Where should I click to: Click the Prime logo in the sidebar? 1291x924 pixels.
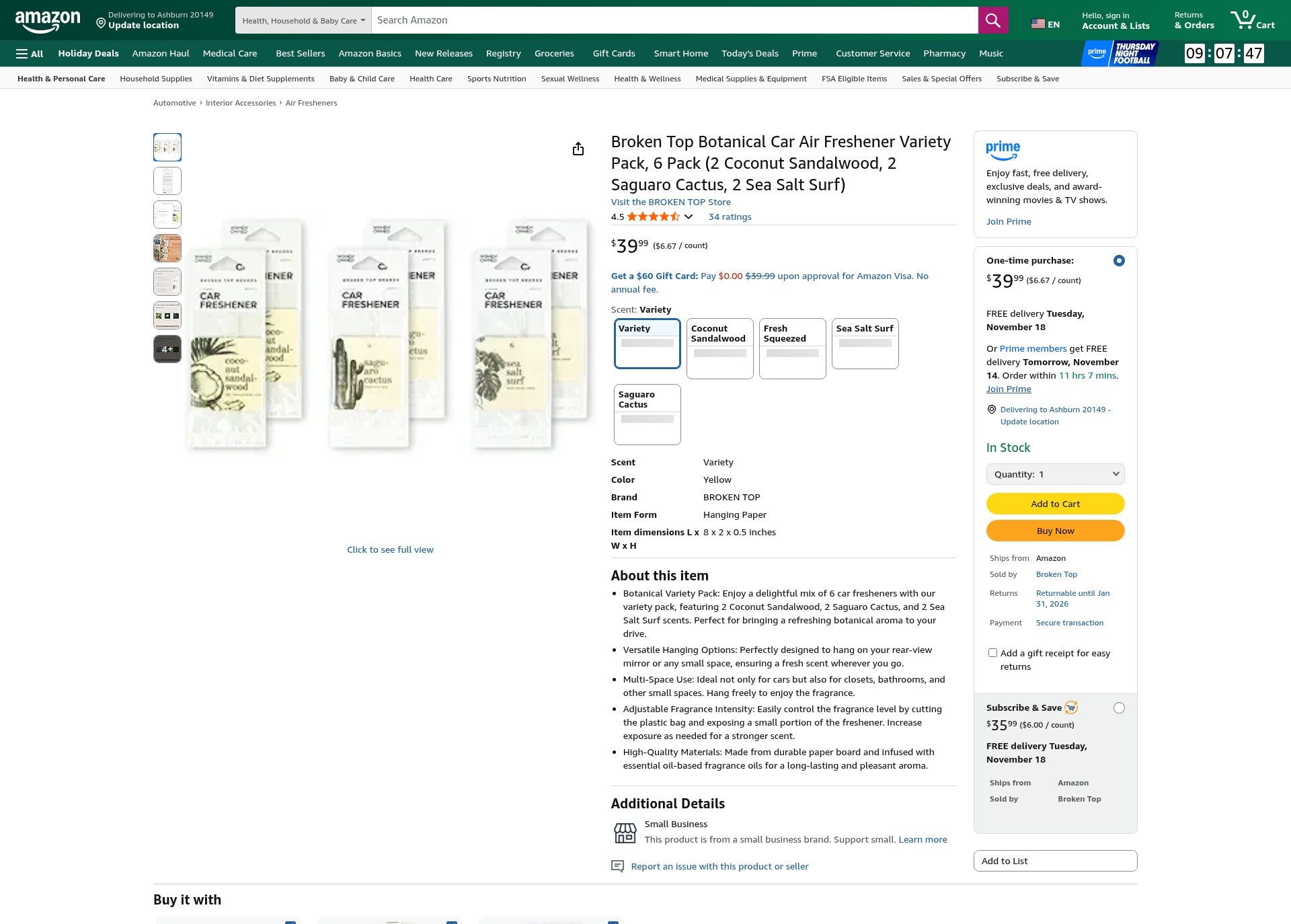[1003, 151]
